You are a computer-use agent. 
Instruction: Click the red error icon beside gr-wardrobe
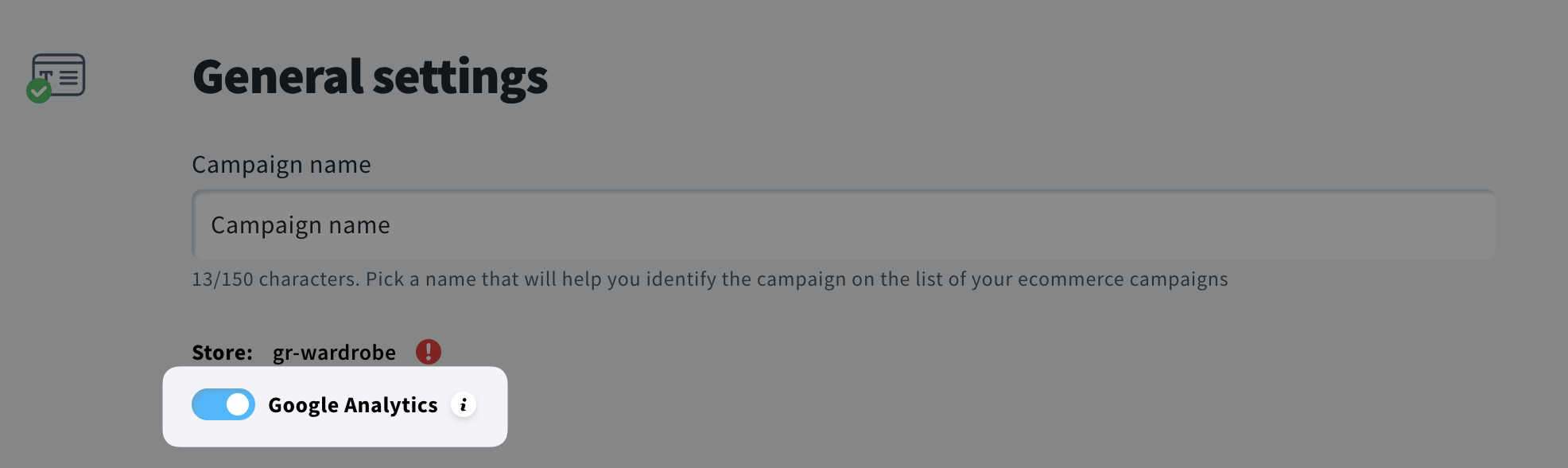(x=428, y=352)
